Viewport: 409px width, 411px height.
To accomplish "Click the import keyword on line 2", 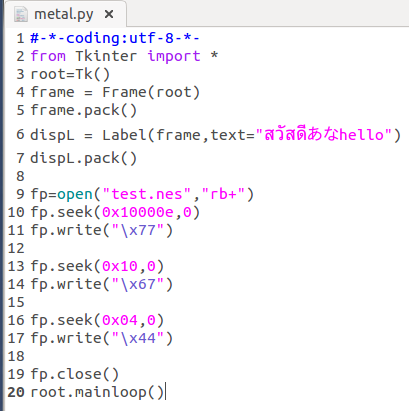I will click(174, 56).
